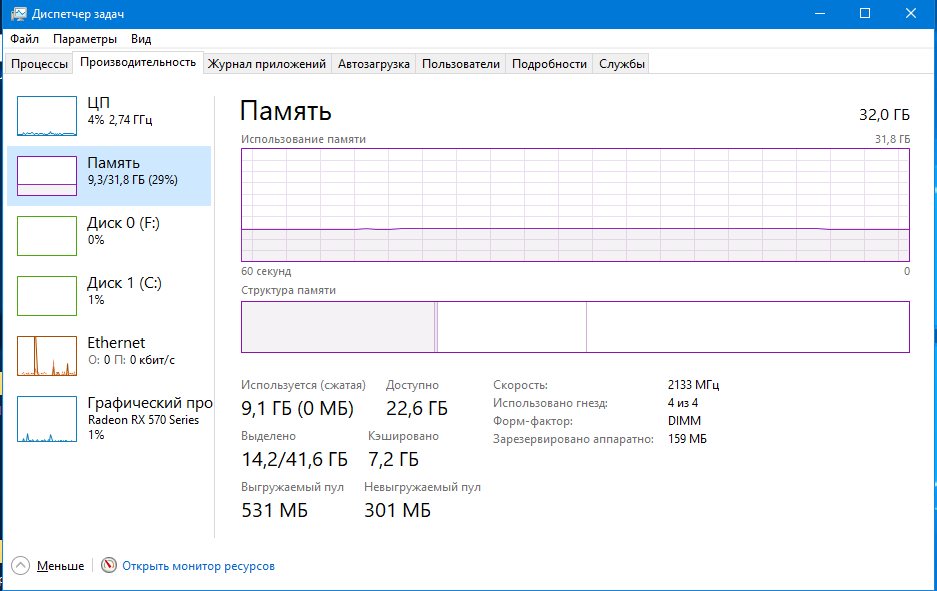Click the Меньше button
Image resolution: width=937 pixels, height=591 pixels.
(x=62, y=565)
